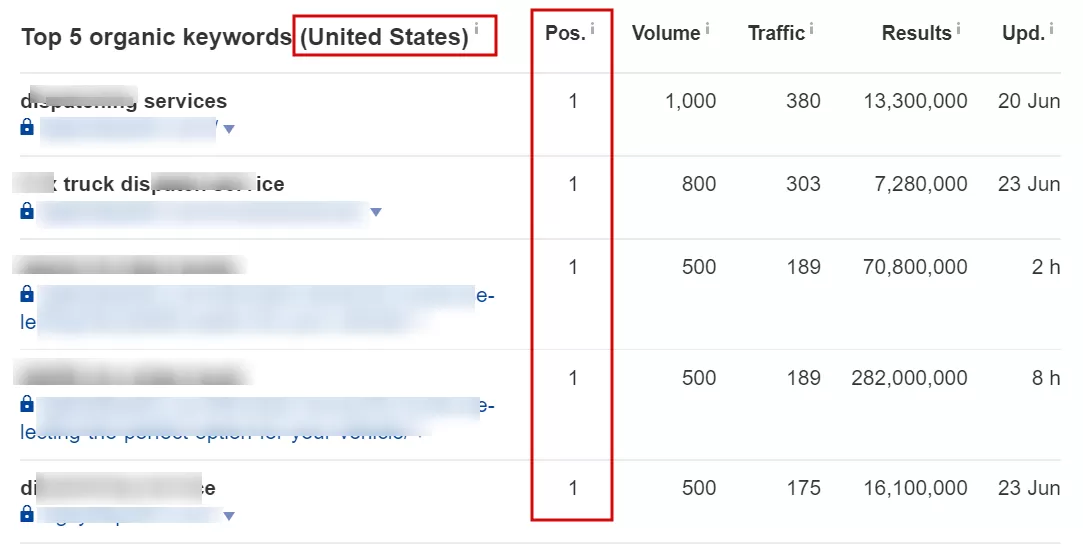Expand URL dropdown arrow in the last row
Screen dimensions: 1083x551
tap(229, 516)
